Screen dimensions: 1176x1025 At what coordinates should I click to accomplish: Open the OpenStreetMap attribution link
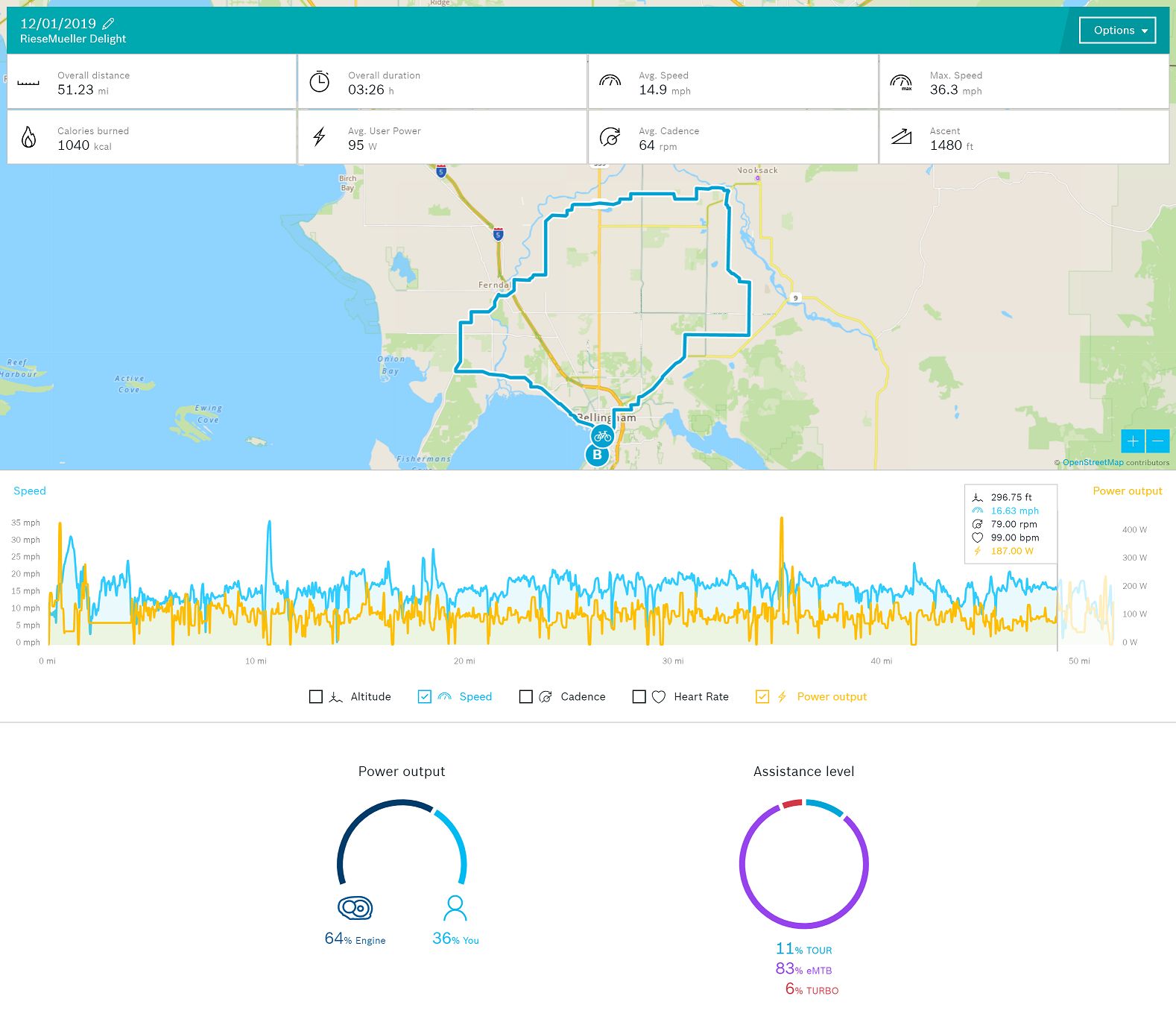[x=1093, y=463]
